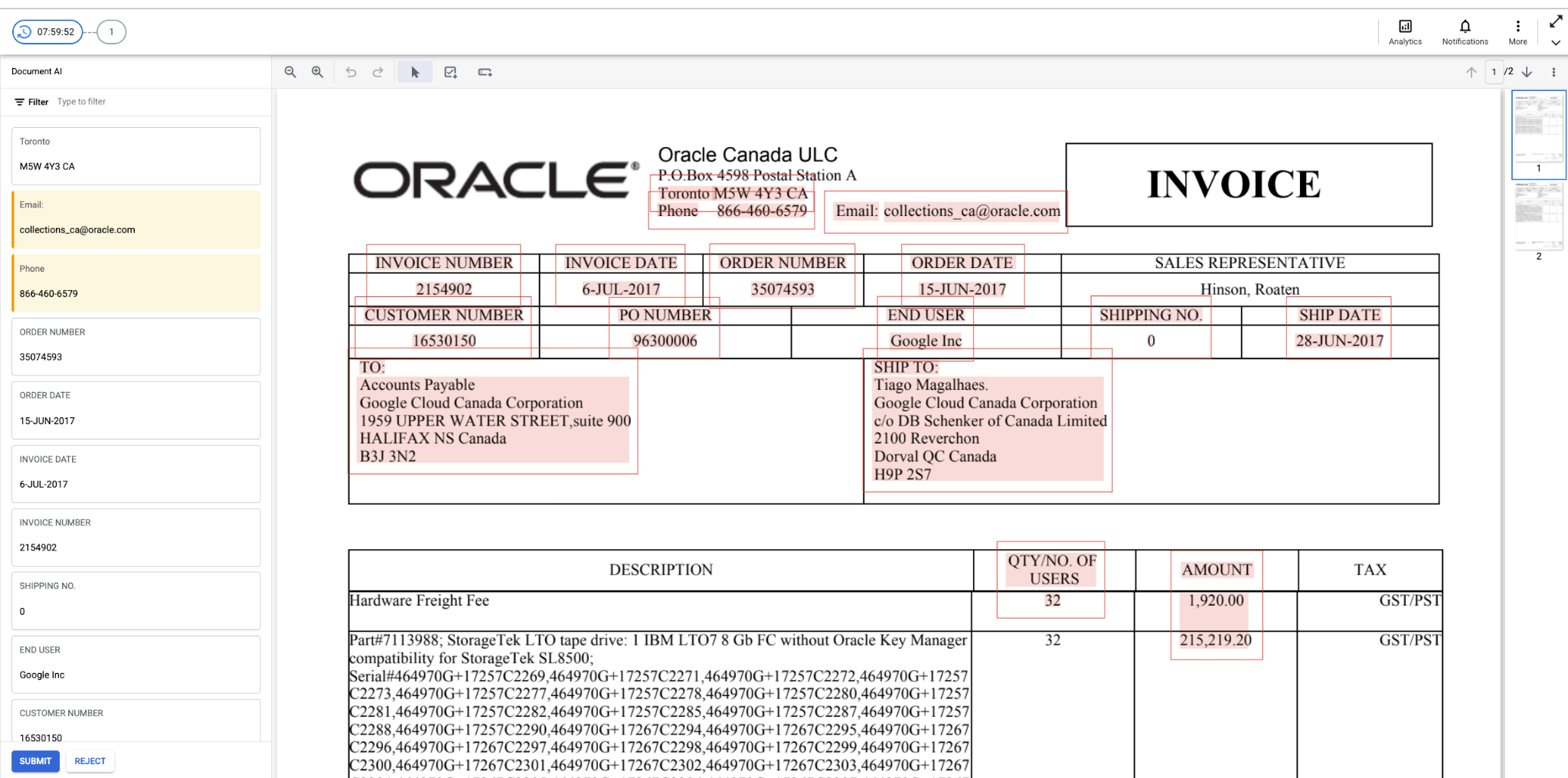Click the Phone 866-460-6579 text on invoice
The image size is (1568, 778).
pos(732,211)
